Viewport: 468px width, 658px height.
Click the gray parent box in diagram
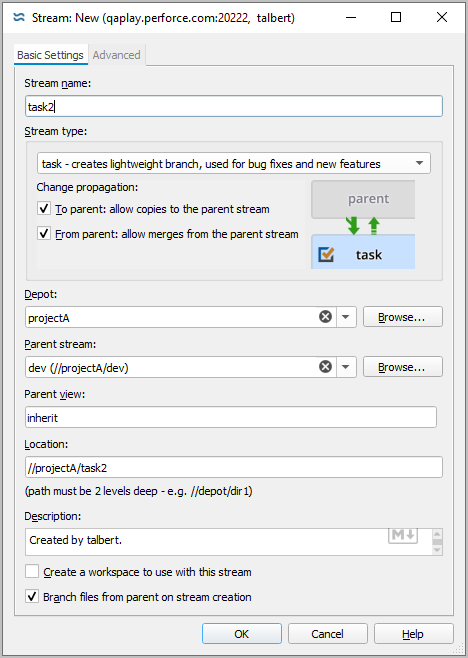[x=363, y=199]
